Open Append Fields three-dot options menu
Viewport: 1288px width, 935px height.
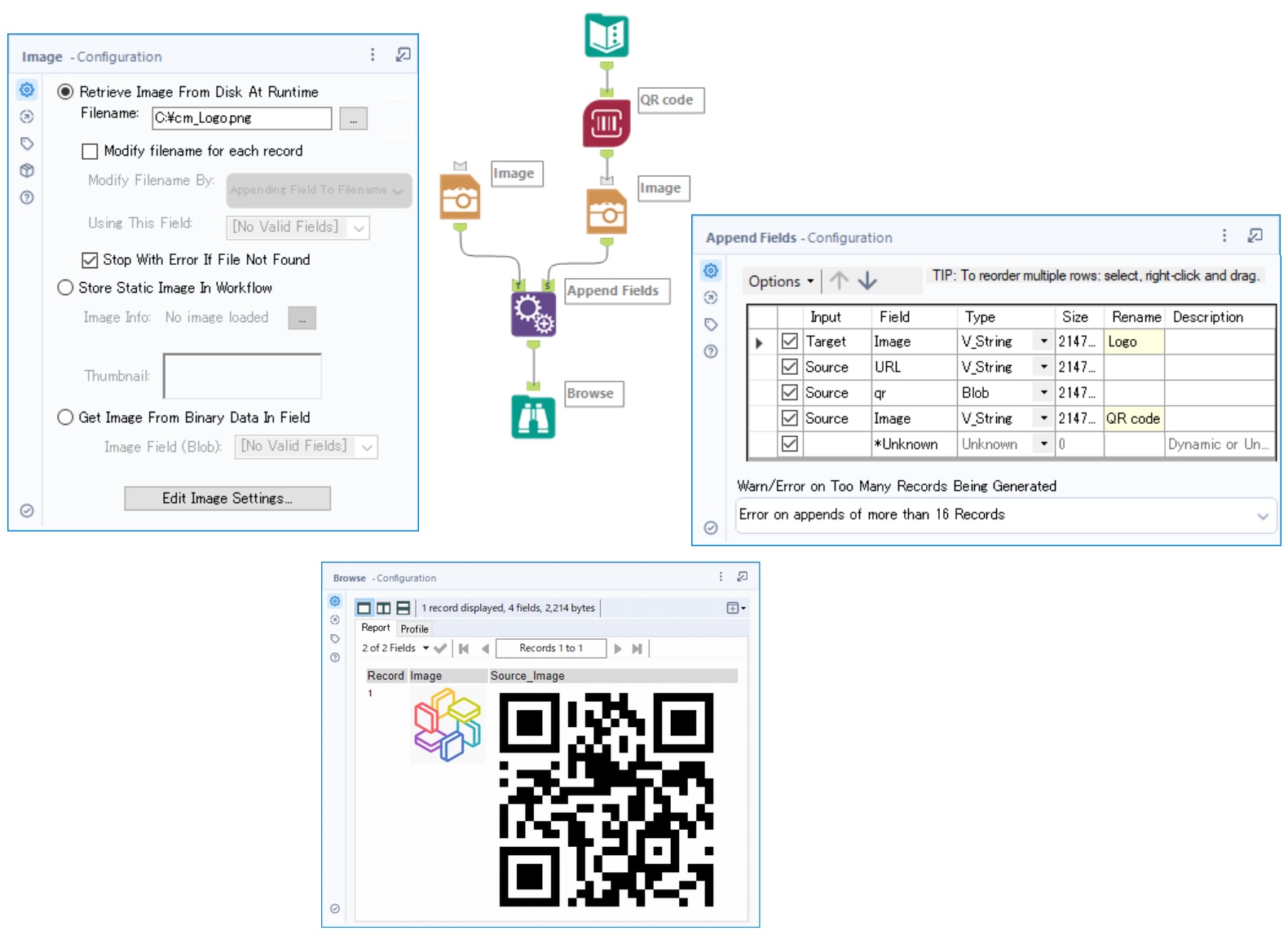(x=1224, y=236)
